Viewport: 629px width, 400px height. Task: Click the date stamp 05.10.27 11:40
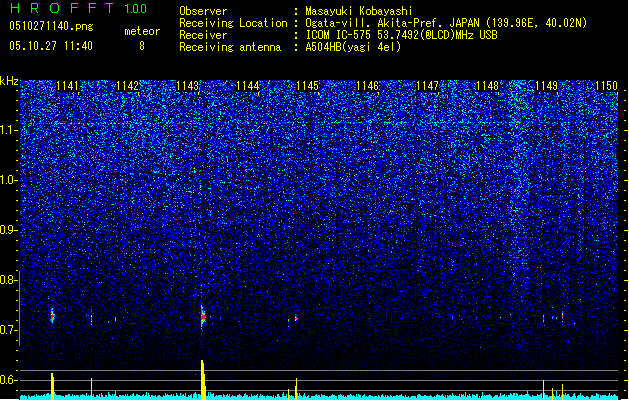[x=51, y=46]
